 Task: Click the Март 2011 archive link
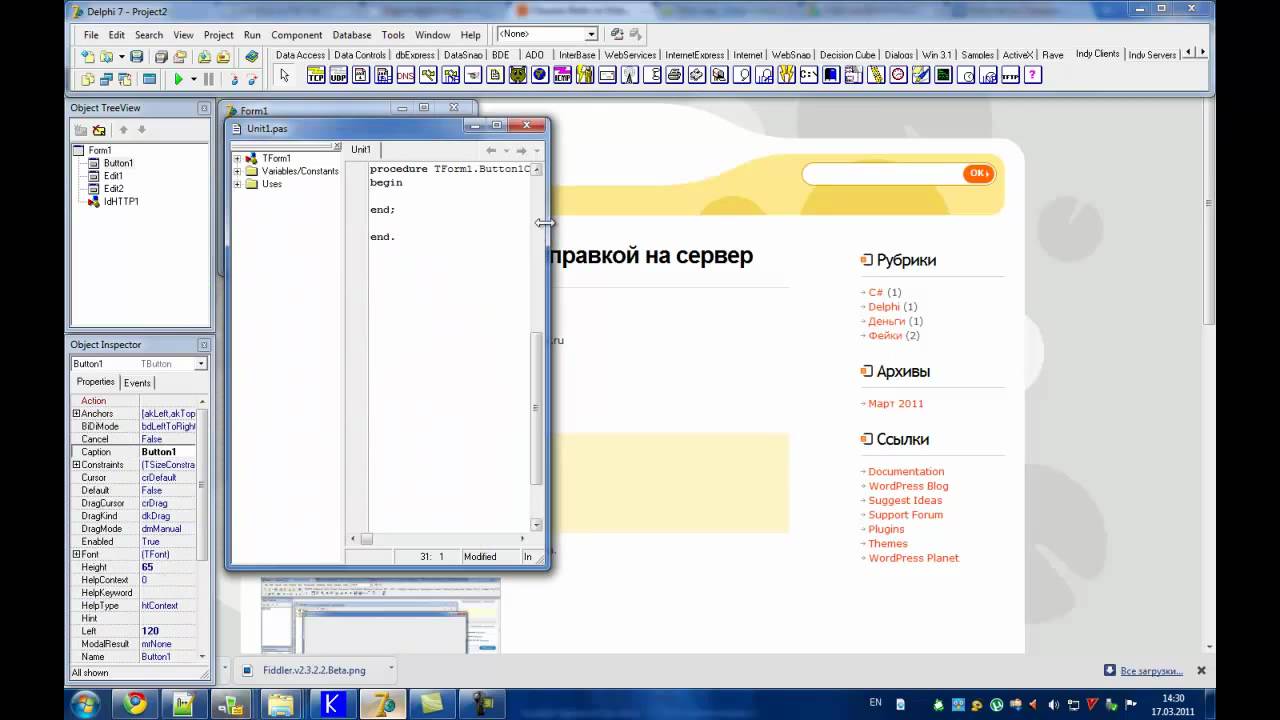896,404
